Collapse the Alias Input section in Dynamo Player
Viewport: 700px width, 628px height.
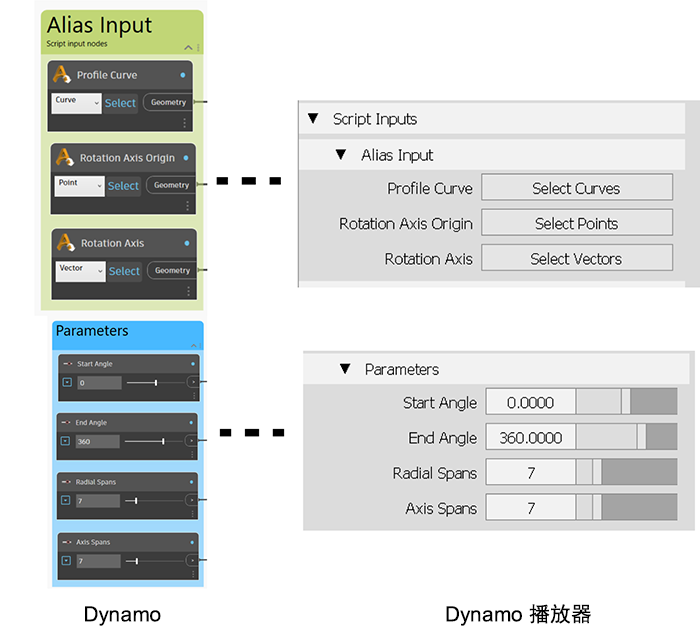(x=341, y=154)
